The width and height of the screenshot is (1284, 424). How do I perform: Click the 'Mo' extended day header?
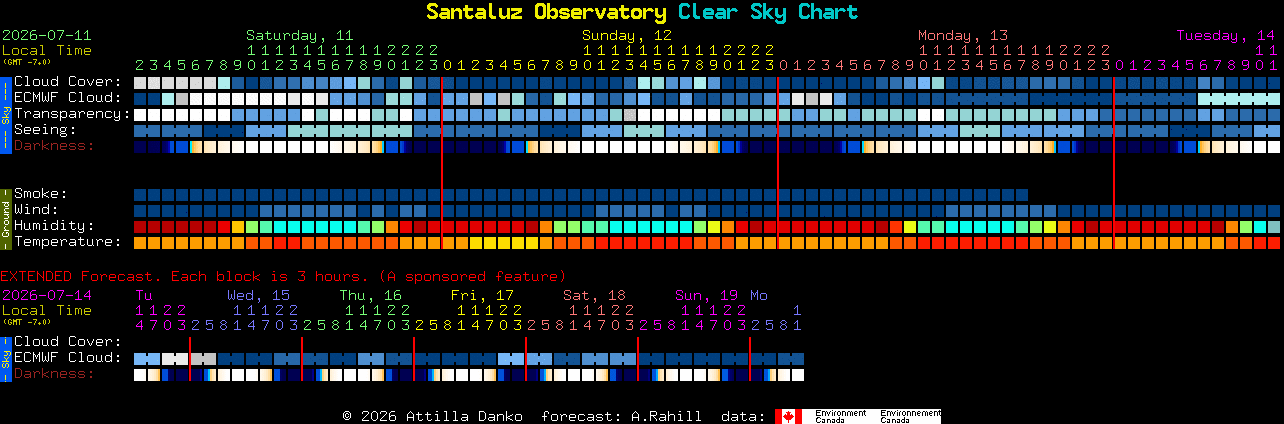click(759, 295)
